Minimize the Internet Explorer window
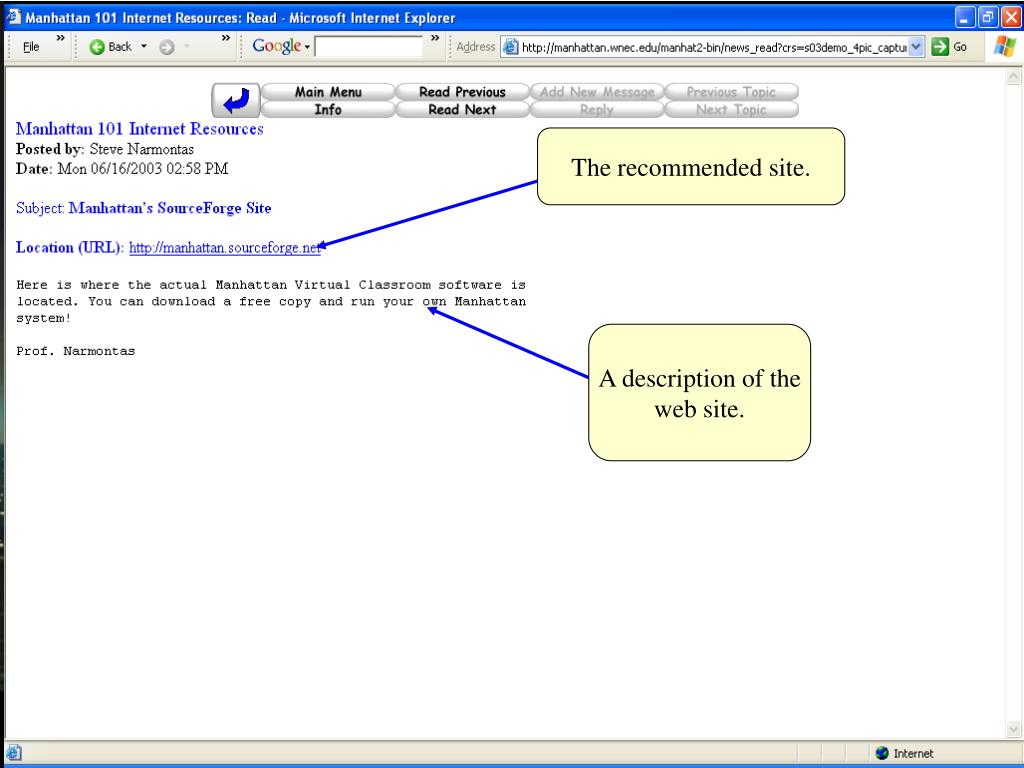This screenshot has width=1024, height=768. tap(965, 17)
